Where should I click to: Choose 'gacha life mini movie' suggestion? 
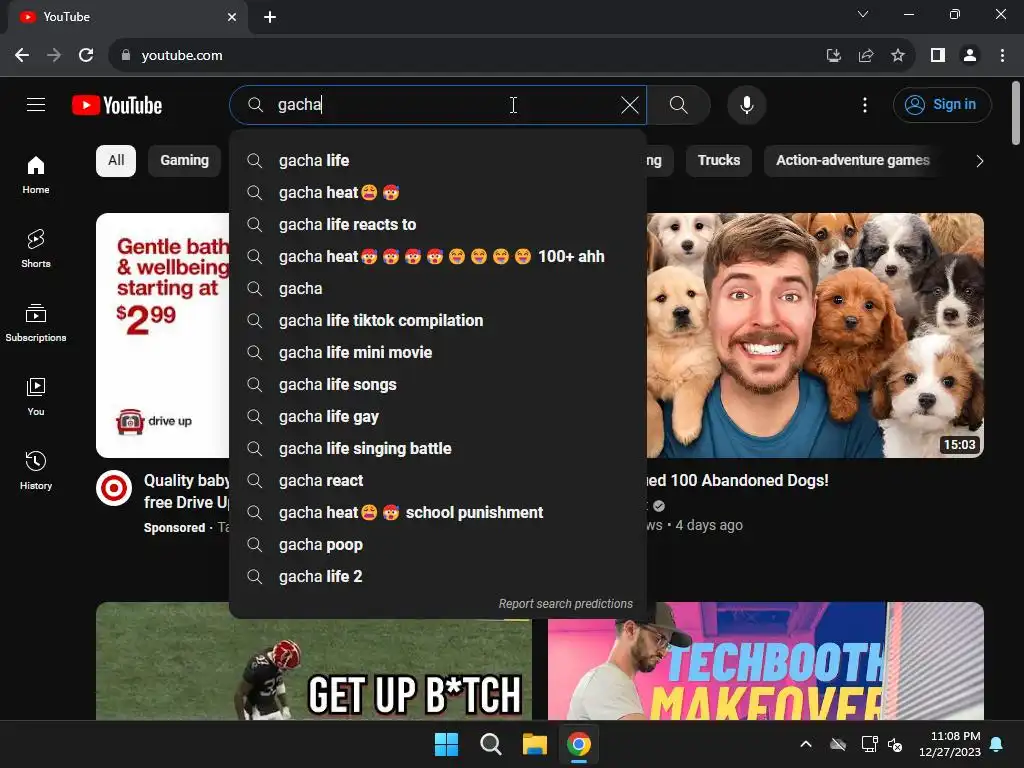pyautogui.click(x=438, y=353)
